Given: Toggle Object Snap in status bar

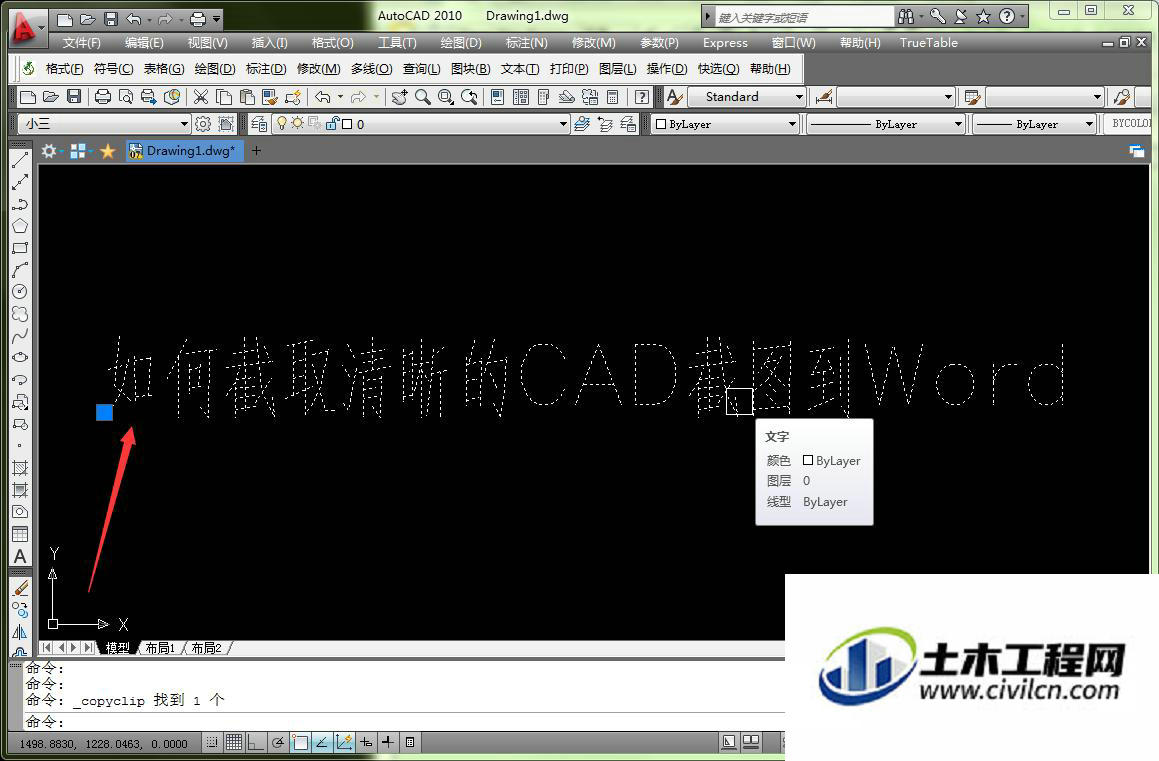Looking at the screenshot, I should 299,743.
